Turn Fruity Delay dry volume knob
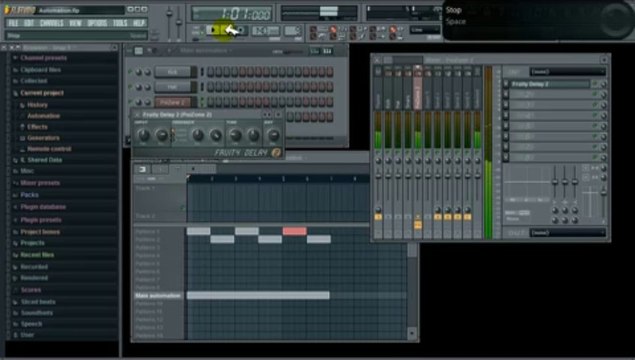 [273, 135]
